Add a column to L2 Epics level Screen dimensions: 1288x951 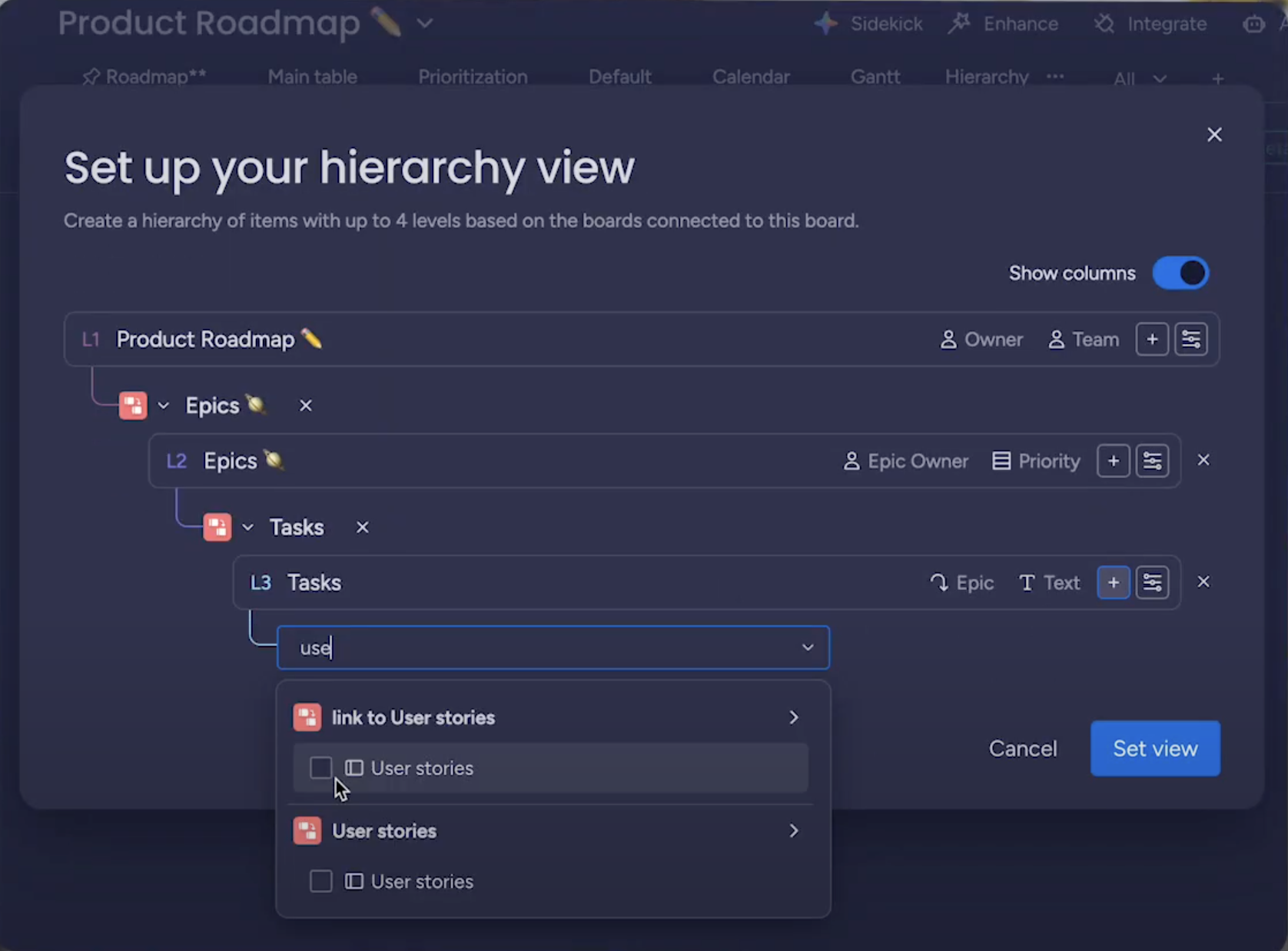(x=1113, y=461)
